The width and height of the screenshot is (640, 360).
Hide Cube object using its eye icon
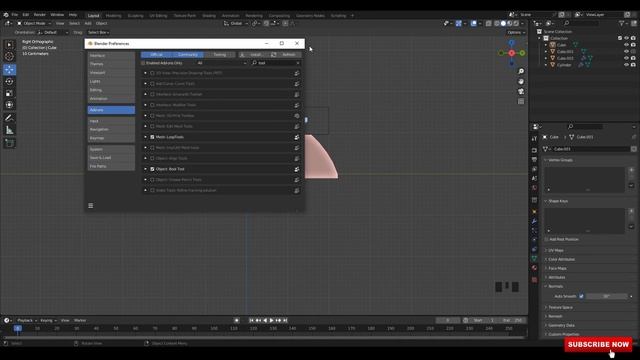tap(627, 44)
